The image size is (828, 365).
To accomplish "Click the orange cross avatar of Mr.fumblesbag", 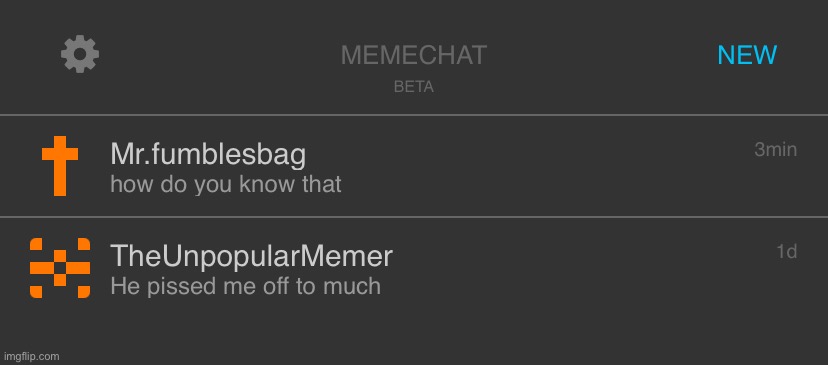I will pos(60,166).
